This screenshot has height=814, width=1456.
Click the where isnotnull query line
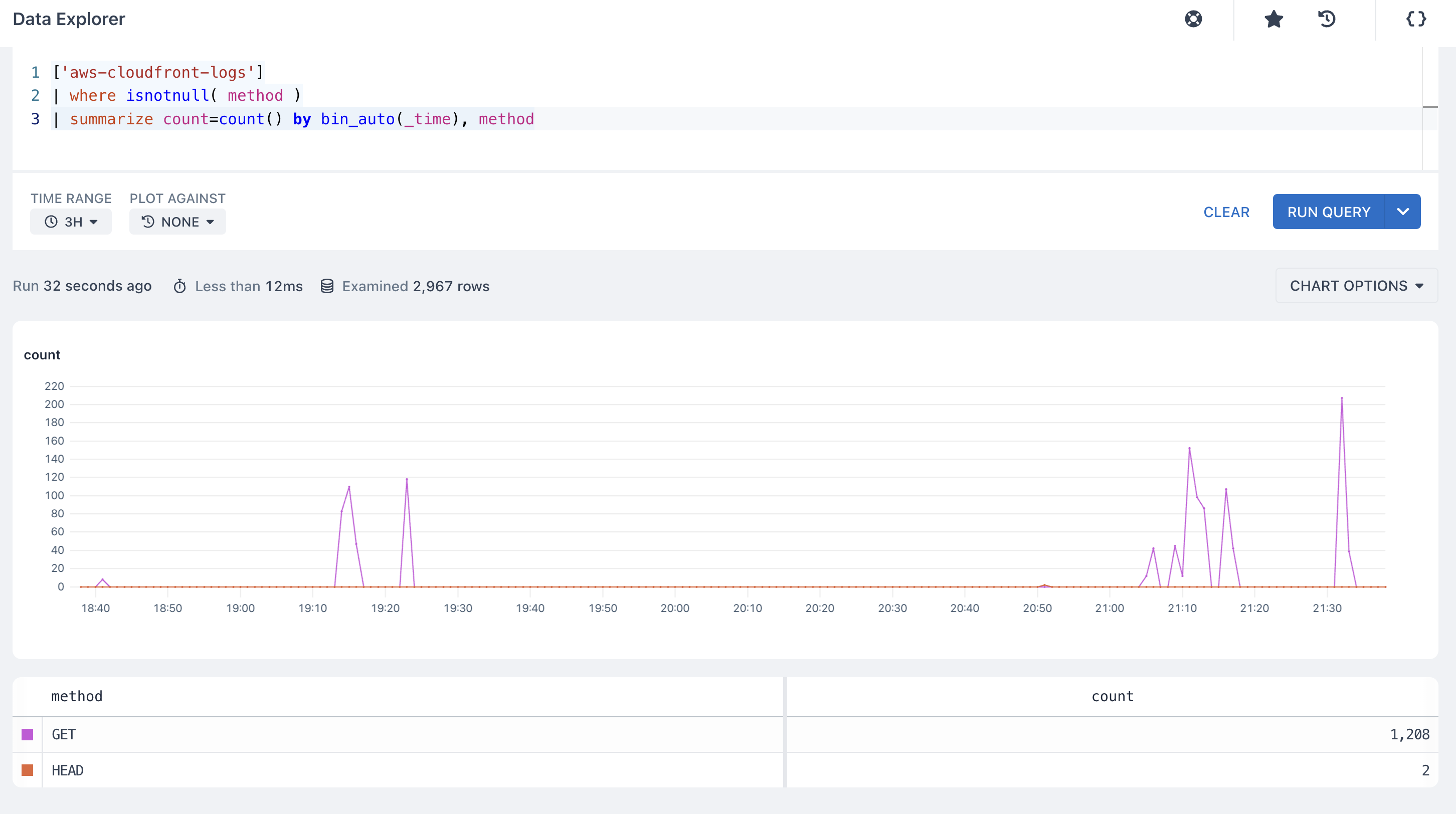pos(177,95)
